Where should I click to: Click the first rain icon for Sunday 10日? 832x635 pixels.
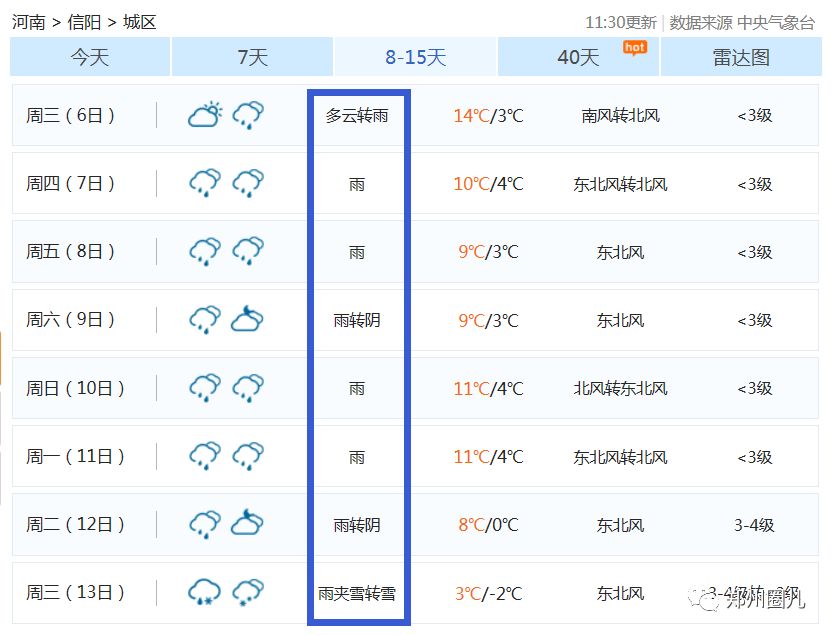click(205, 388)
